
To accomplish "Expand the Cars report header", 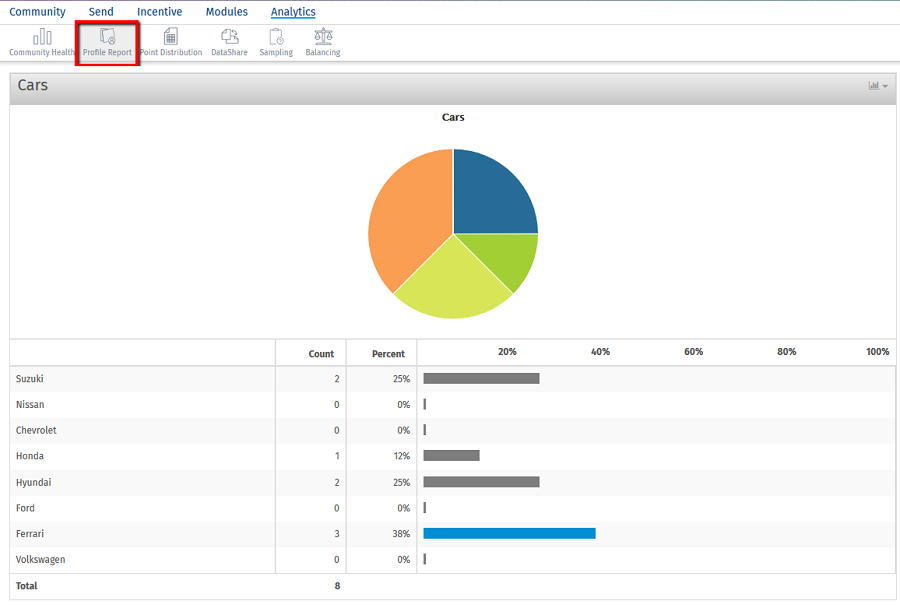I will click(33, 86).
